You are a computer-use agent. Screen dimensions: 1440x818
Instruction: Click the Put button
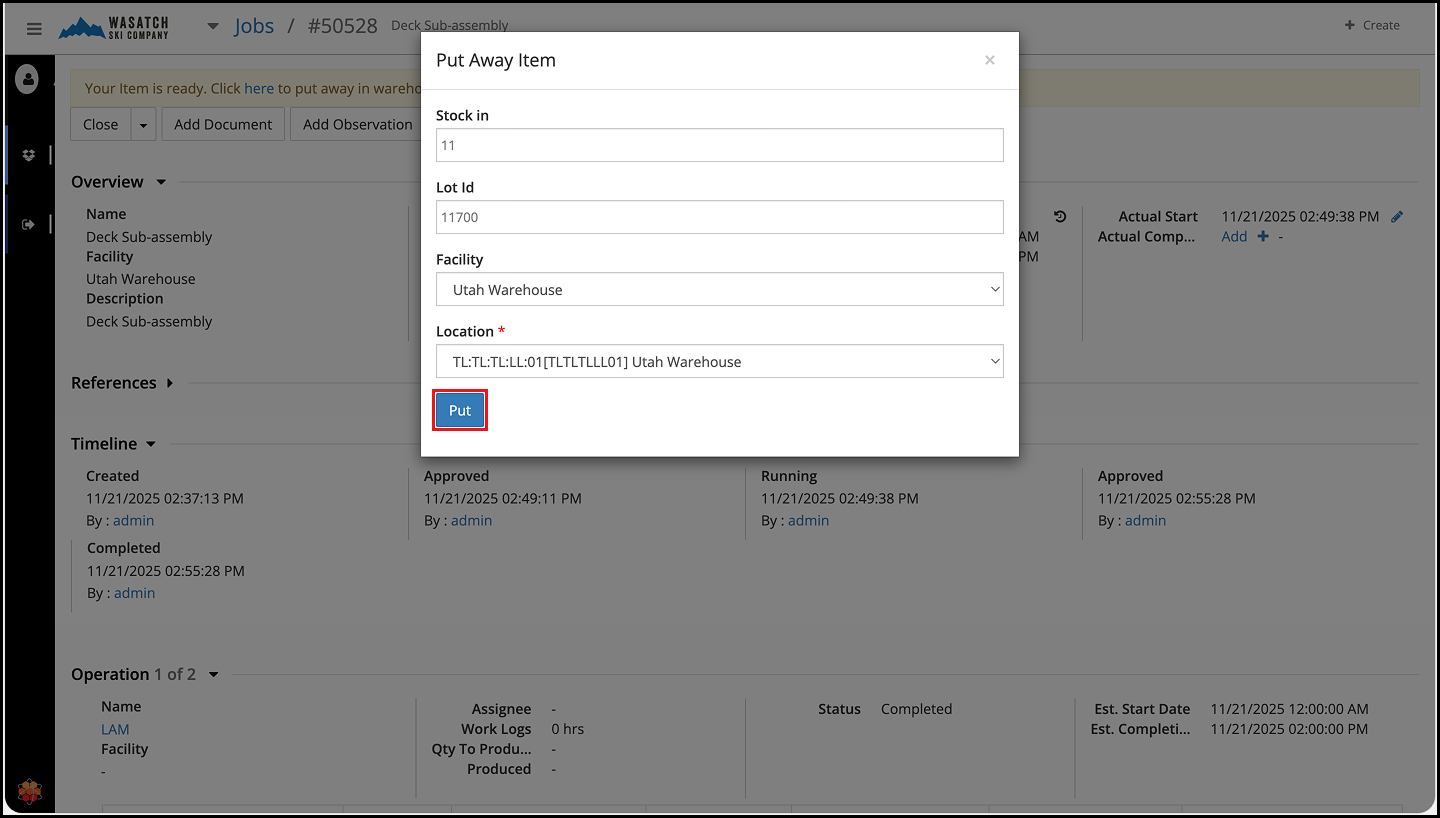coord(460,411)
